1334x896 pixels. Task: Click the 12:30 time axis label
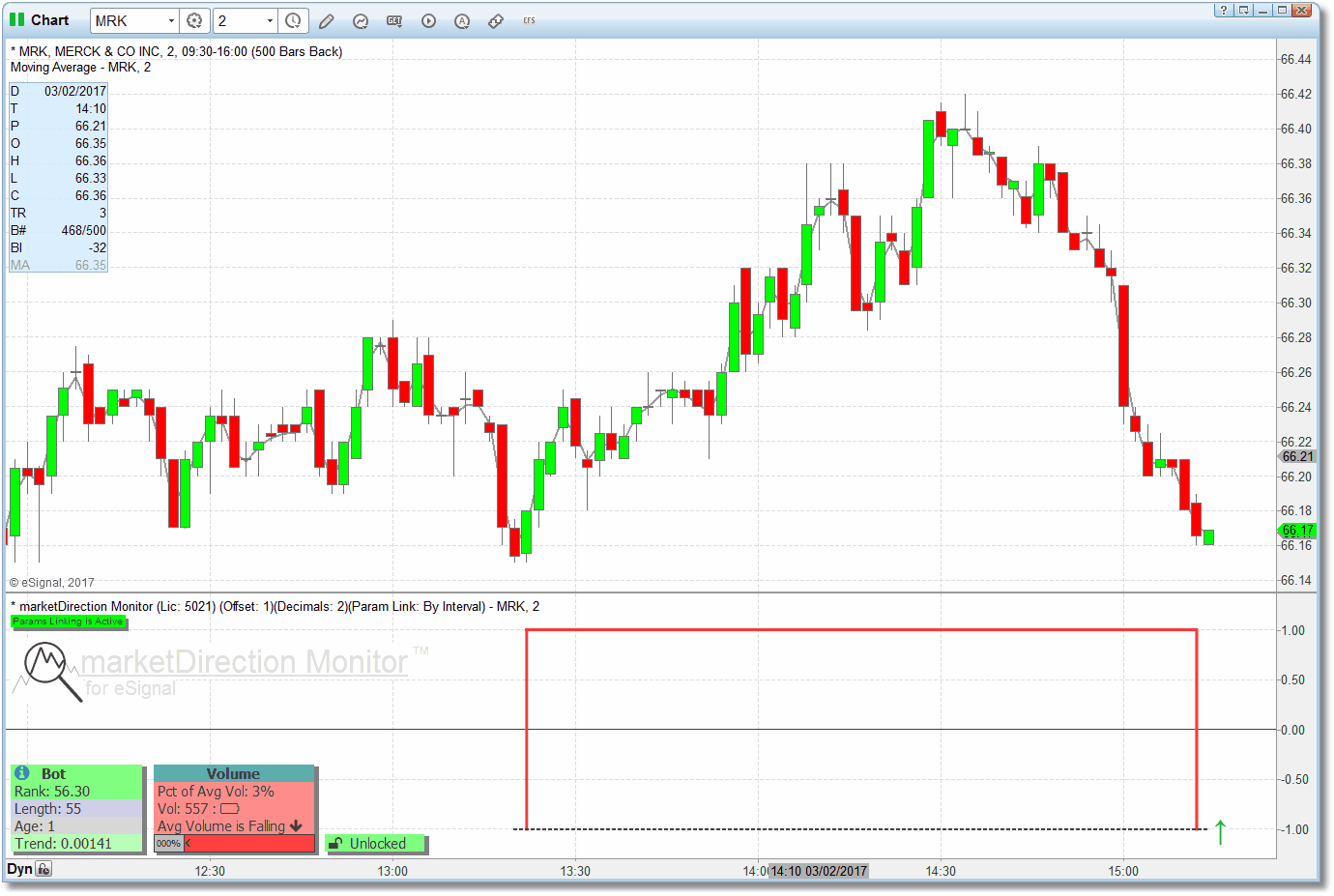click(x=210, y=871)
